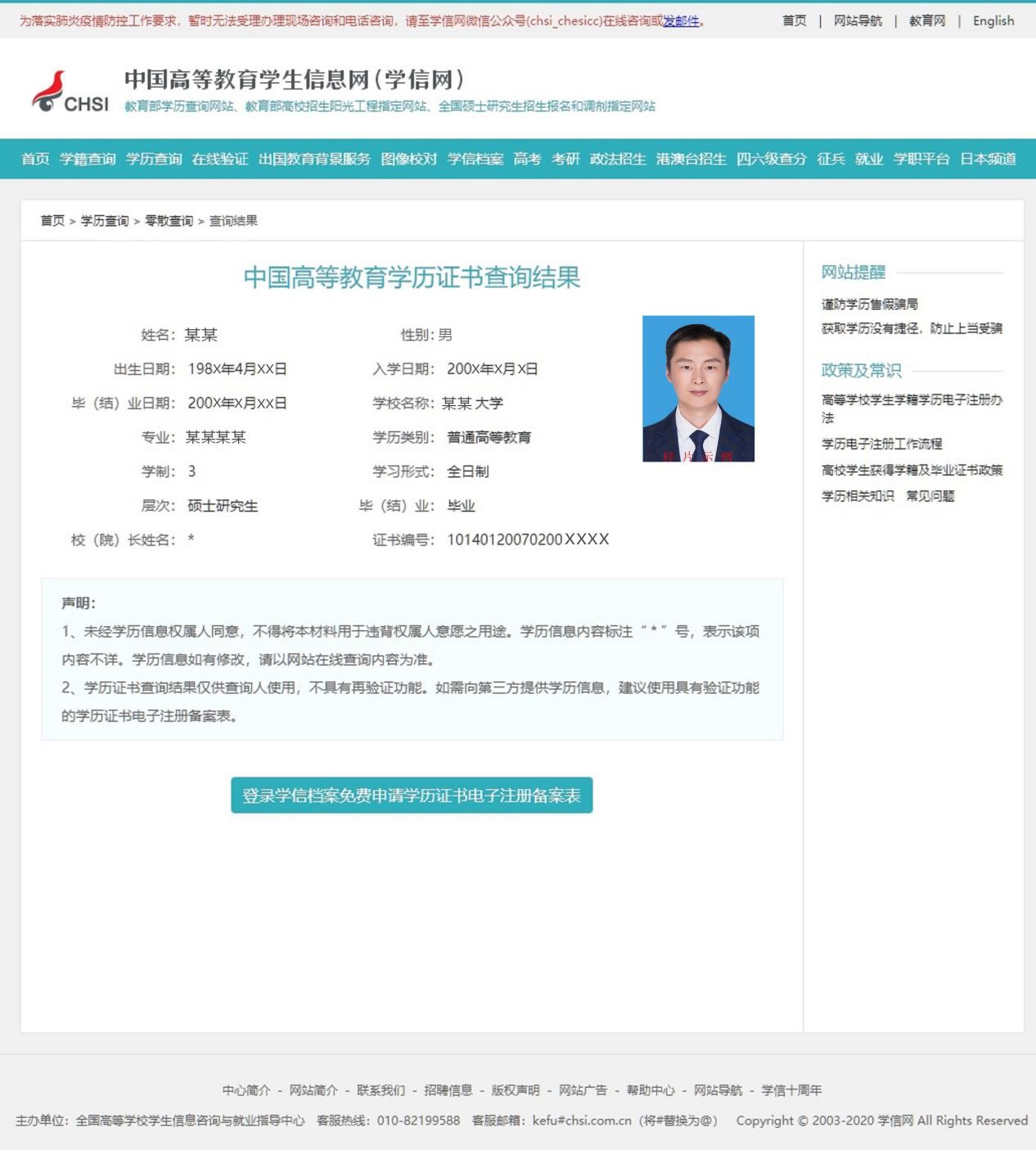Click the 常见问题 sidebar link
Image resolution: width=1036 pixels, height=1150 pixels.
pos(930,496)
